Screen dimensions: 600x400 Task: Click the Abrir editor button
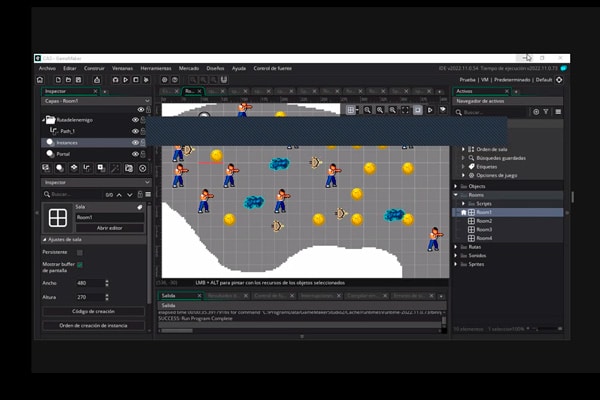[109, 228]
